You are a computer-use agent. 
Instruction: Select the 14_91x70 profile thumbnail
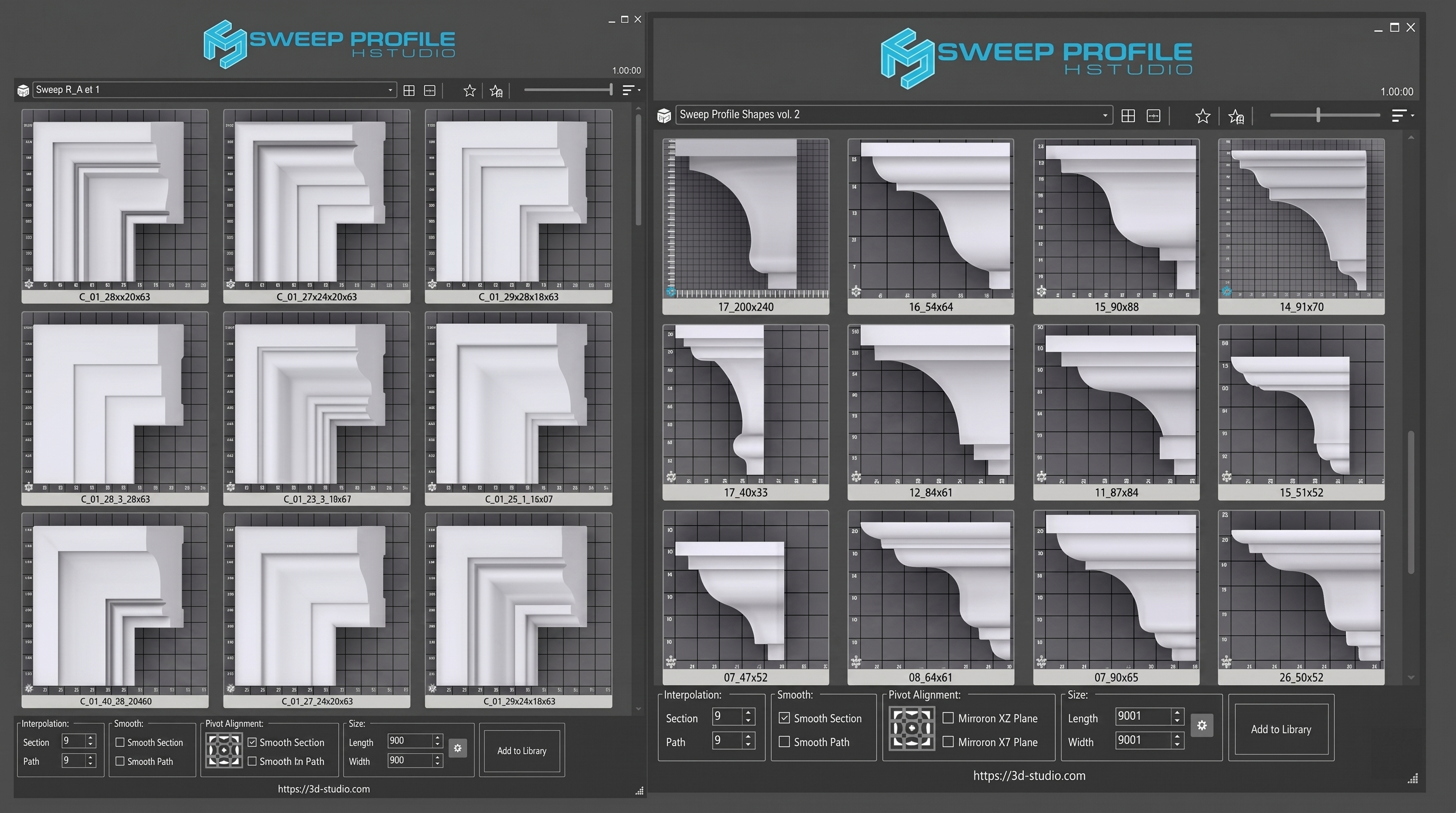[1301, 227]
